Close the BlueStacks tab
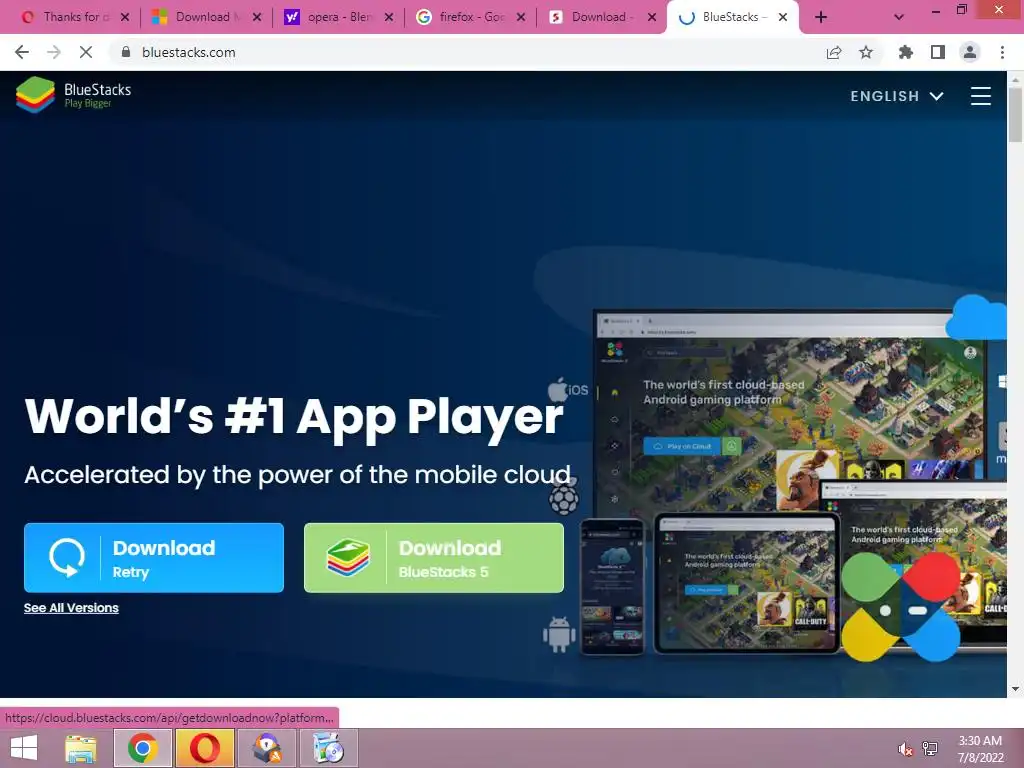 [782, 18]
